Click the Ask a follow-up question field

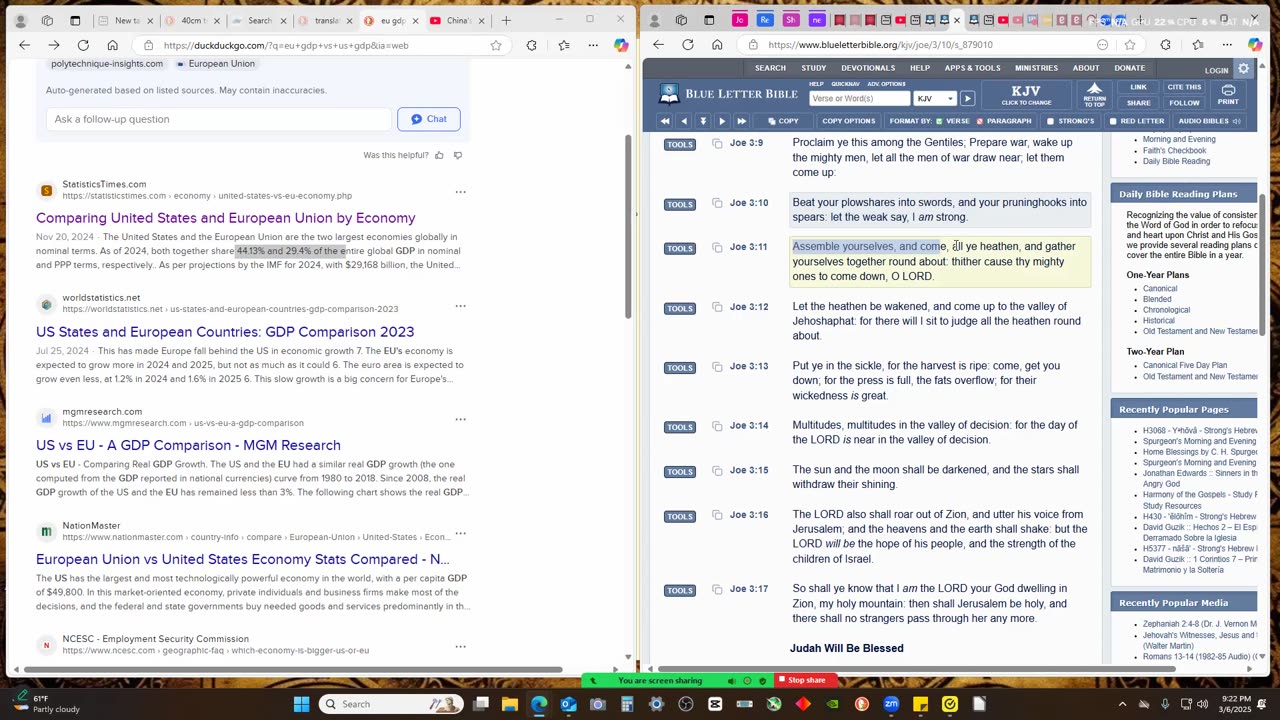click(218, 119)
